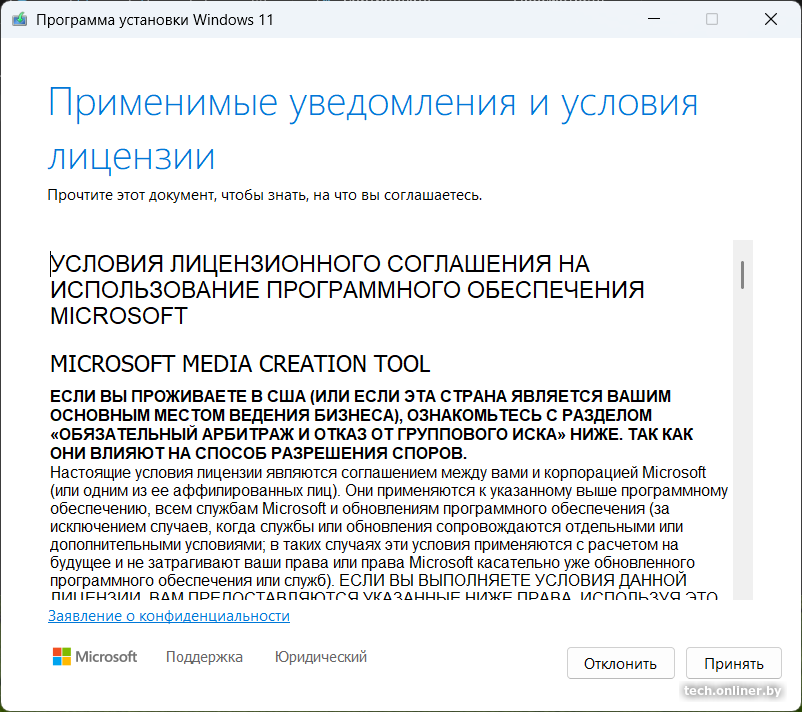Decline the license with Отклонить button
Screen dimensions: 802x712
(620, 663)
